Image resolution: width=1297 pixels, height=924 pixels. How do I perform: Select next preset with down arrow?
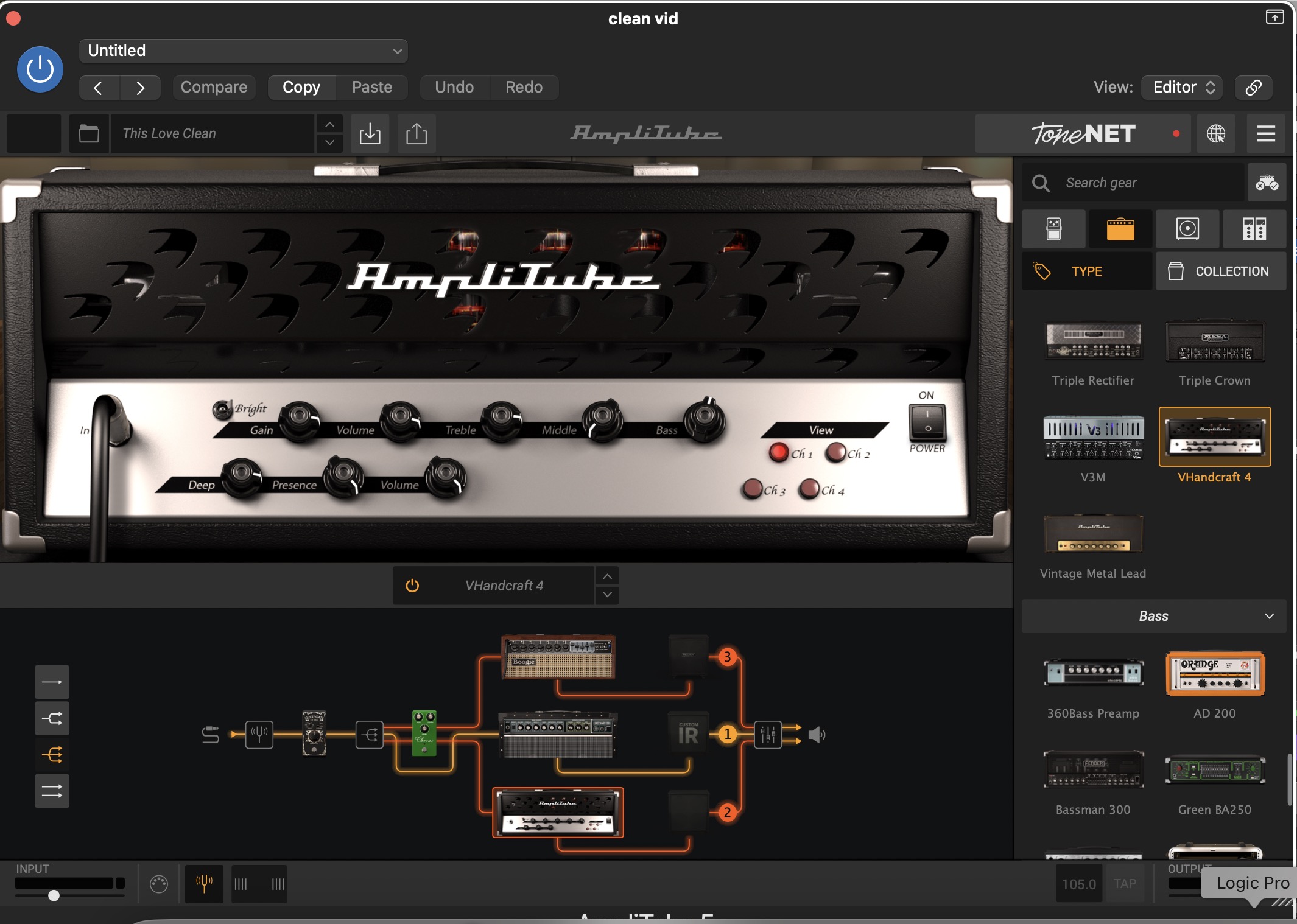tap(329, 142)
